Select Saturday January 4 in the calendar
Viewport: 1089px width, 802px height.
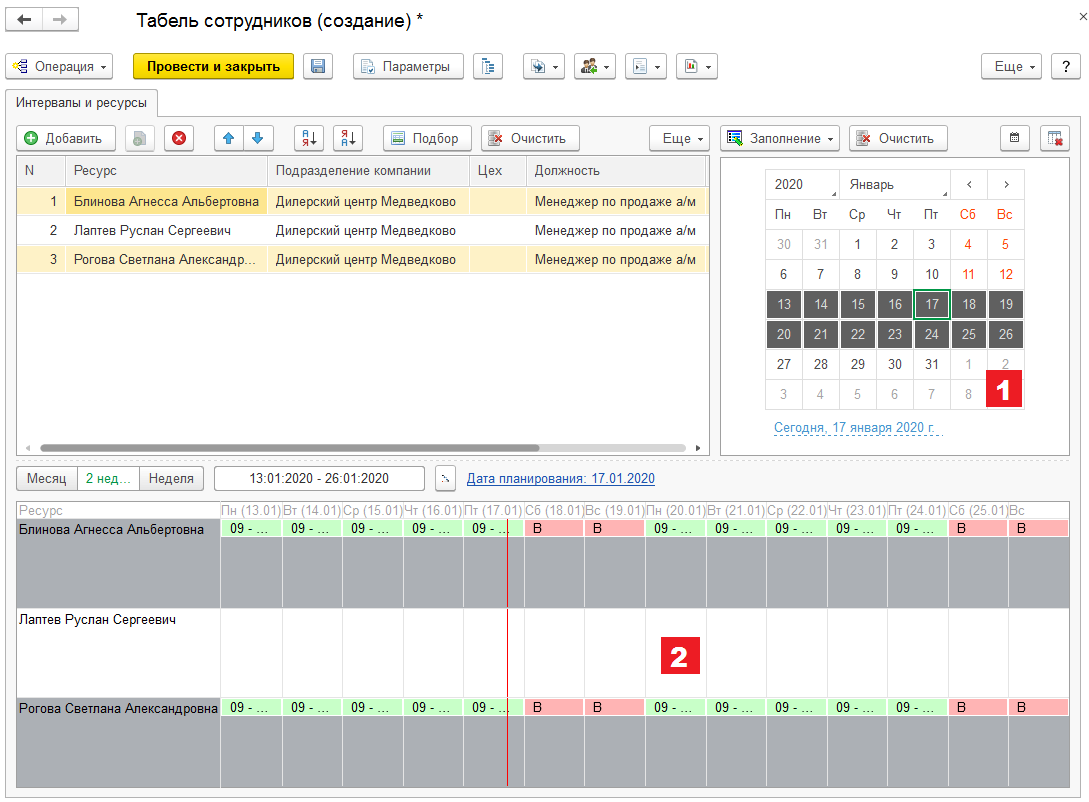pos(968,244)
